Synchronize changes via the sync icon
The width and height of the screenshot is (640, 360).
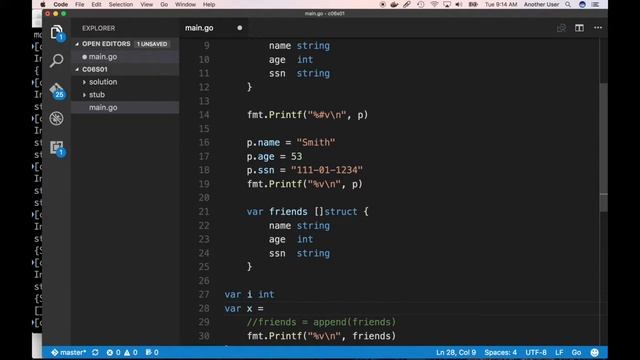pos(95,352)
